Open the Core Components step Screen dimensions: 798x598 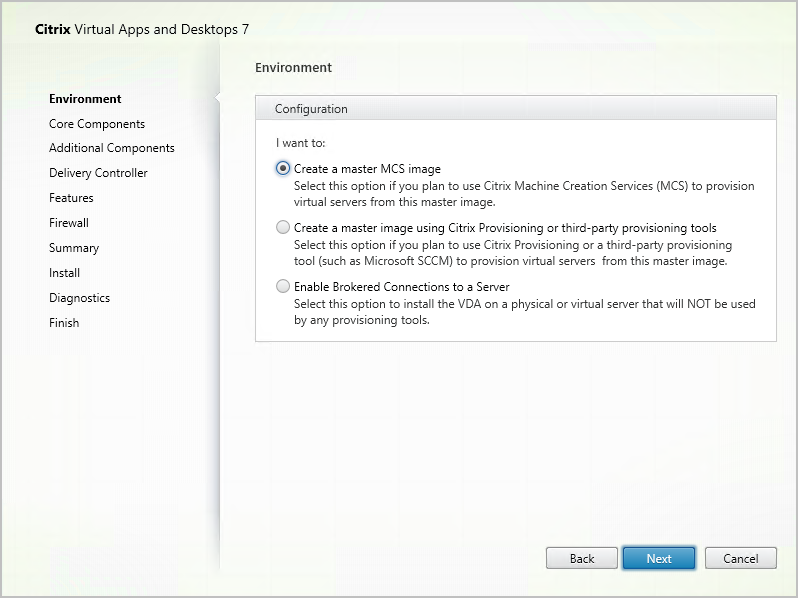click(x=97, y=124)
